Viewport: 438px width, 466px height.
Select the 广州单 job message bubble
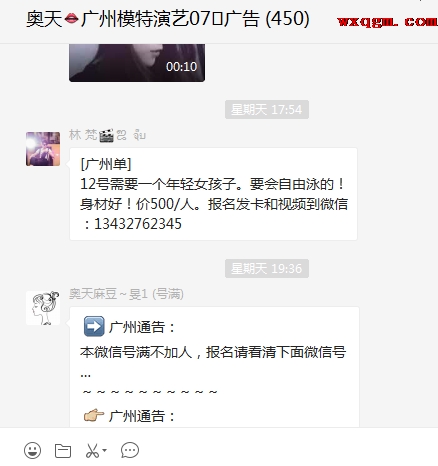pos(213,194)
